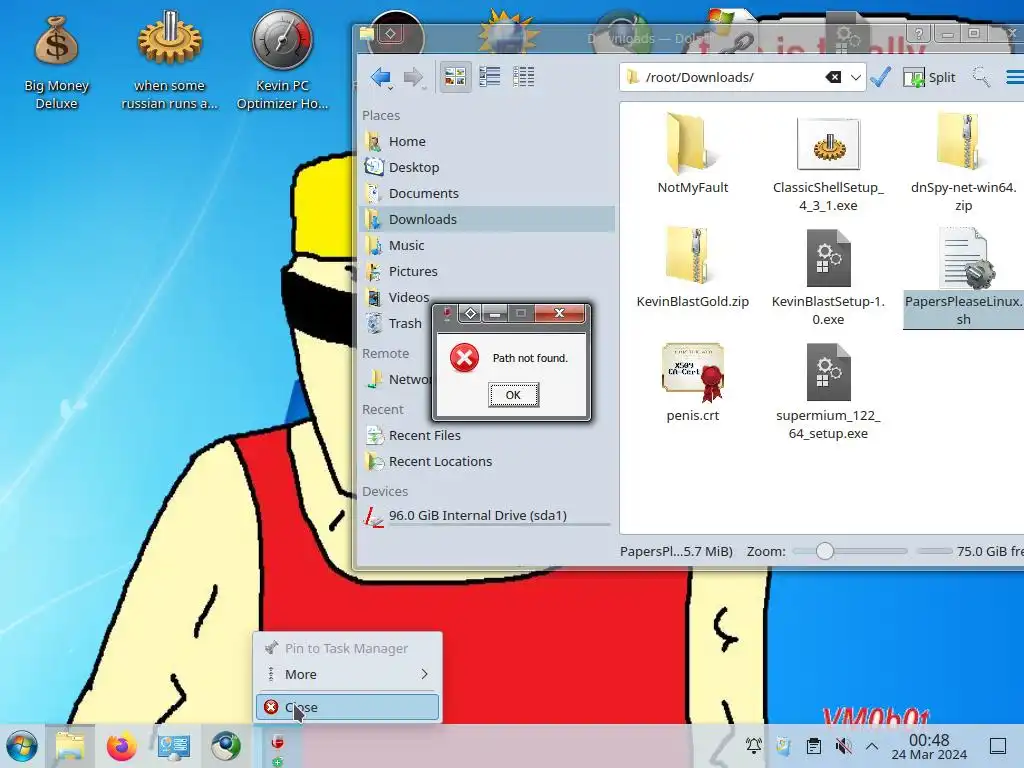1024x768 pixels.
Task: Select dnSpy-net-win64.zip archive
Action: [963, 163]
